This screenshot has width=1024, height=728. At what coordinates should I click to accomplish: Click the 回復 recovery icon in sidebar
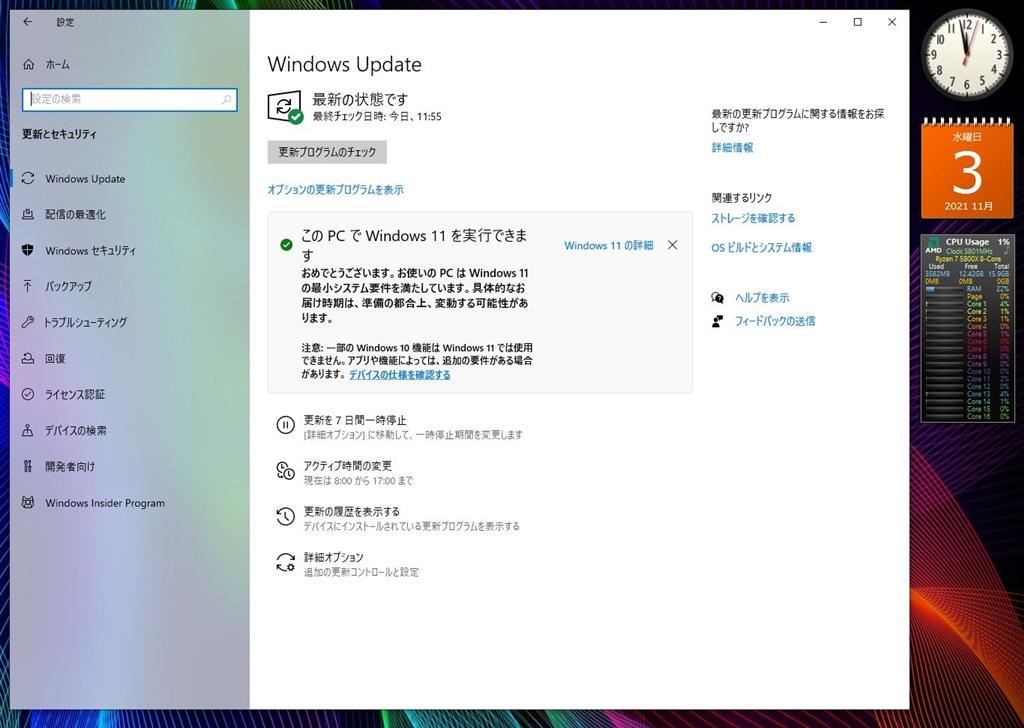[x=27, y=358]
